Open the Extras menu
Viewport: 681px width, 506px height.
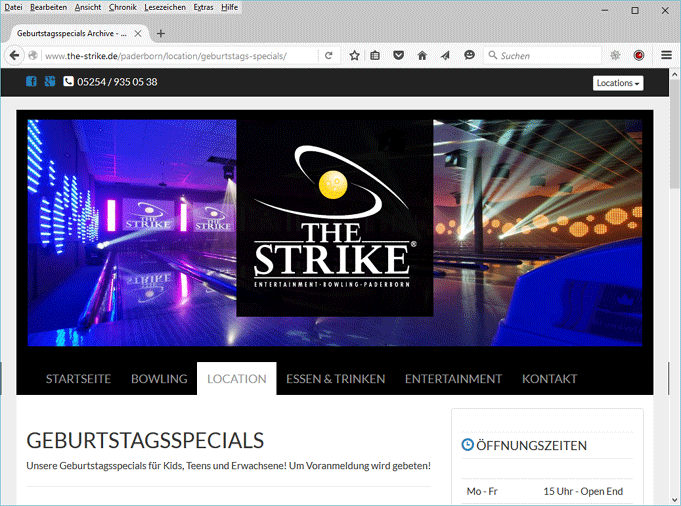coord(203,7)
